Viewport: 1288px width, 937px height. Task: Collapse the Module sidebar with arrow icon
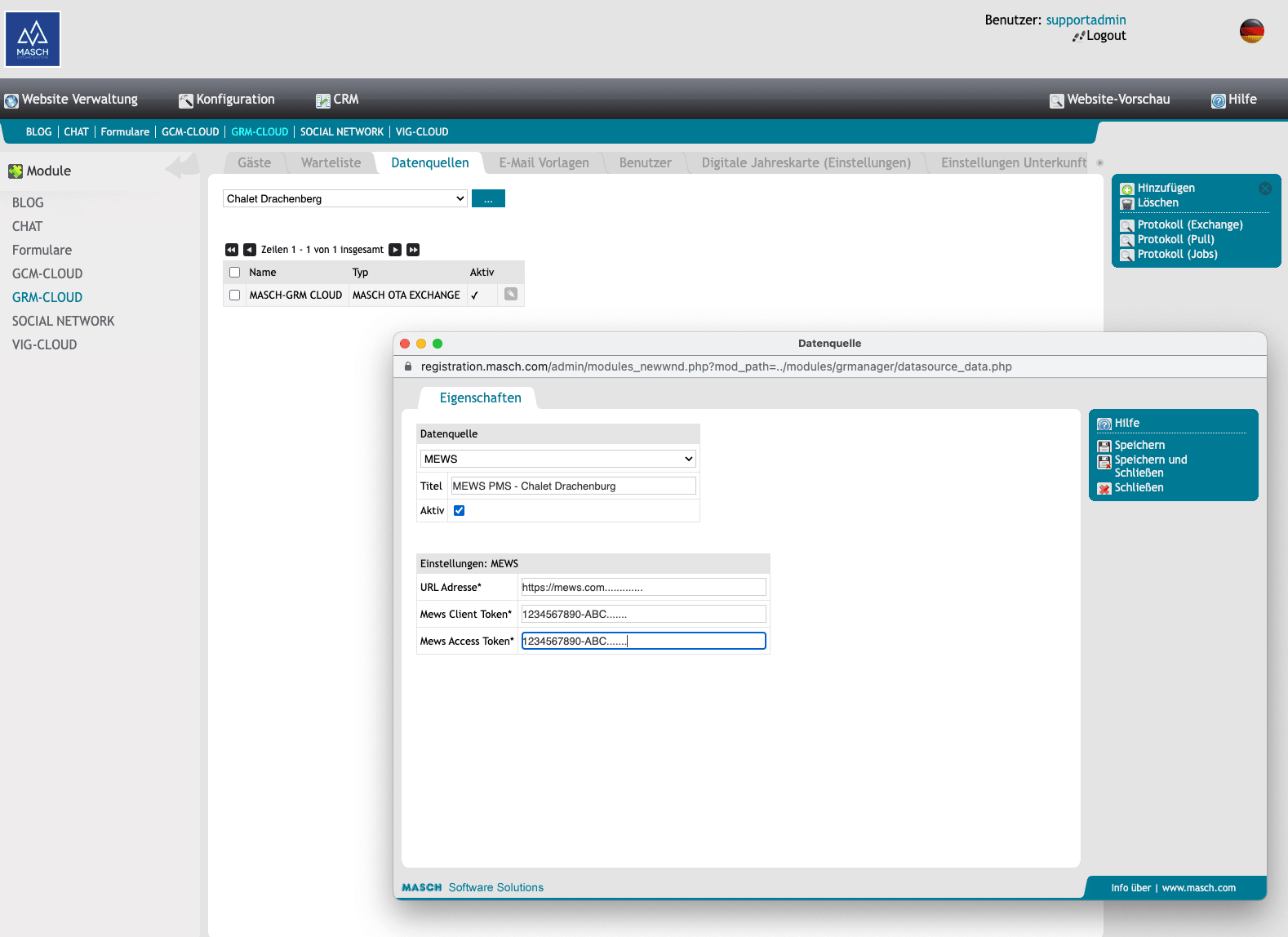point(182,168)
